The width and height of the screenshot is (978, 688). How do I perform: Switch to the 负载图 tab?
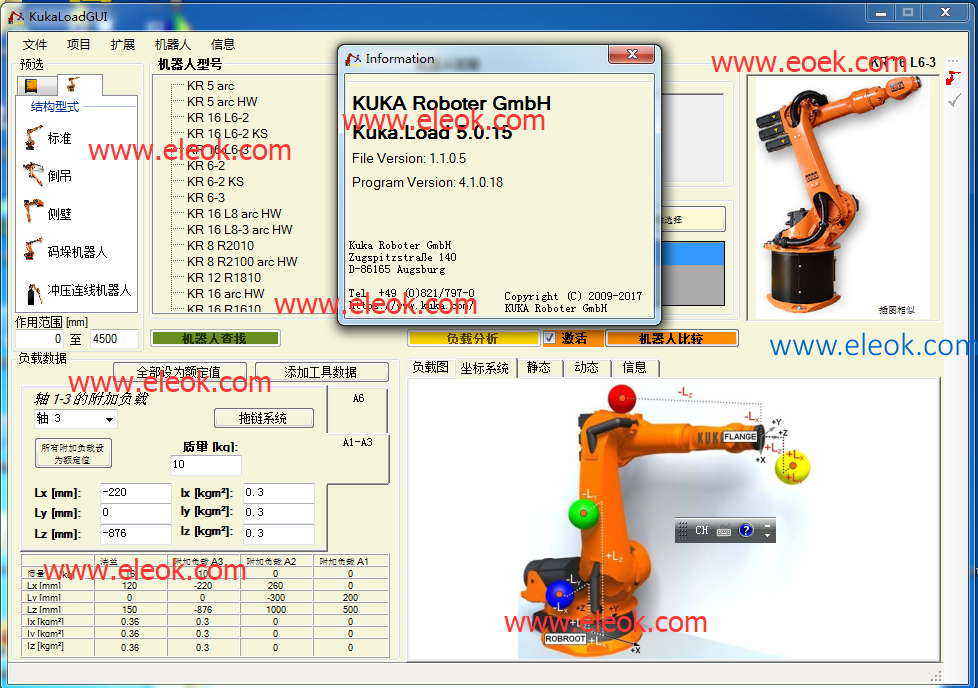pos(430,367)
